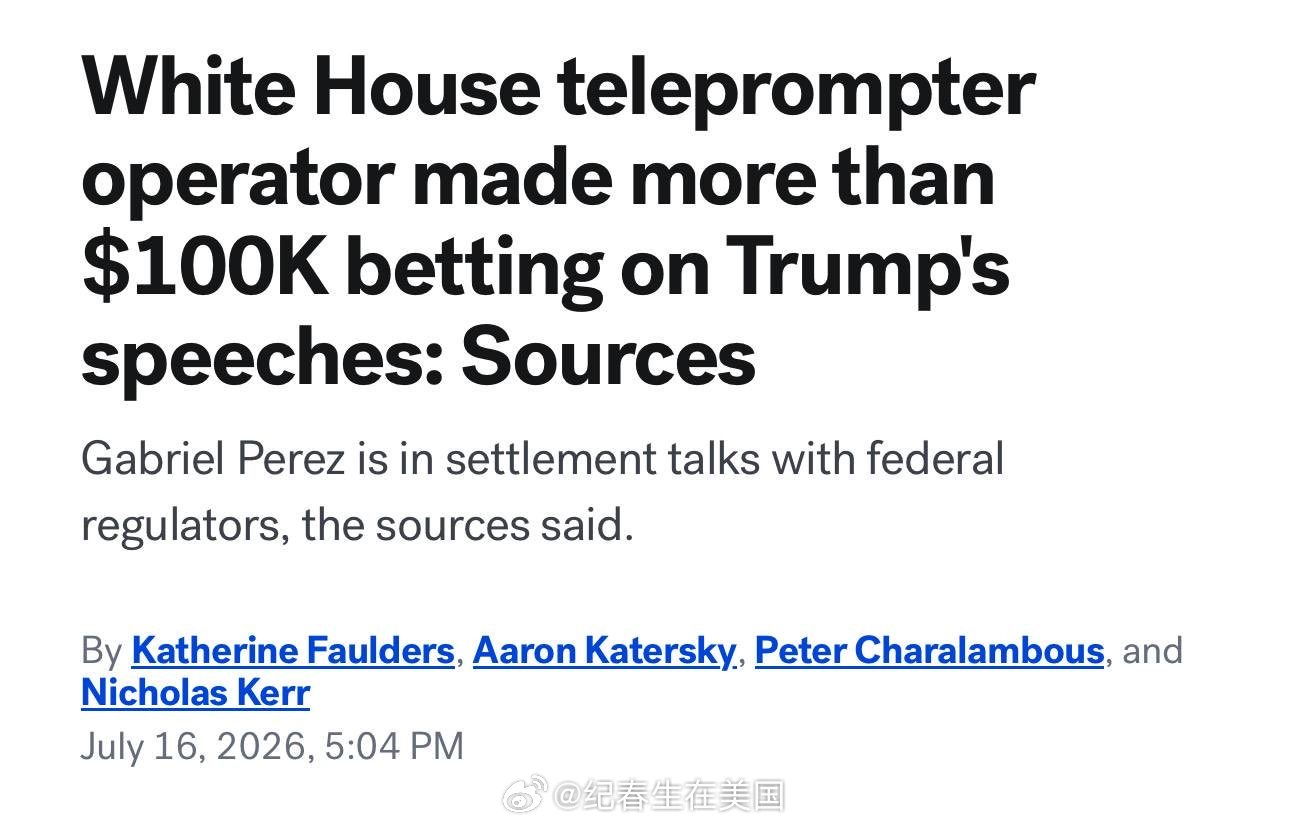Click the Weibo logo watermark icon

pyautogui.click(x=524, y=795)
